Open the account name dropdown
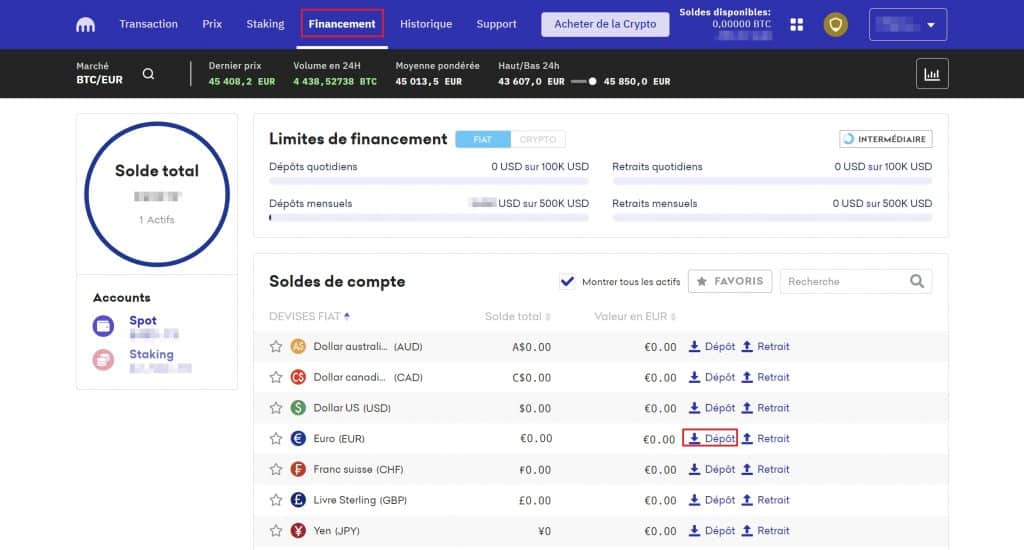 point(908,25)
